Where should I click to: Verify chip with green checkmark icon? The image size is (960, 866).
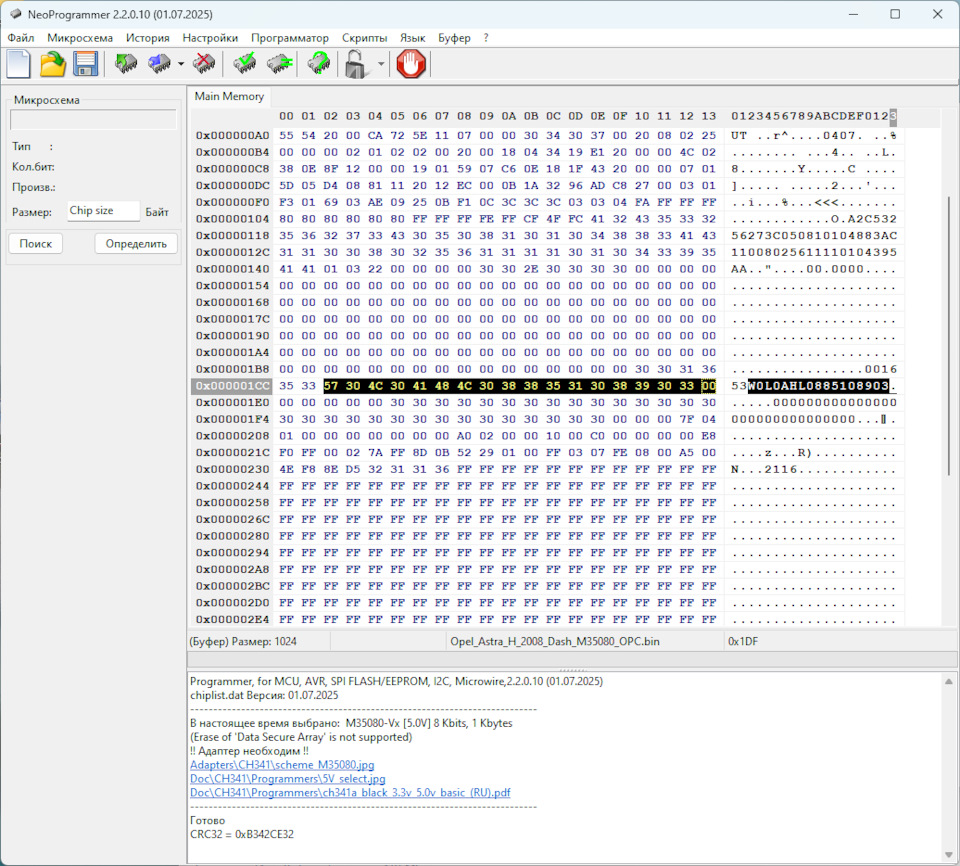(244, 65)
